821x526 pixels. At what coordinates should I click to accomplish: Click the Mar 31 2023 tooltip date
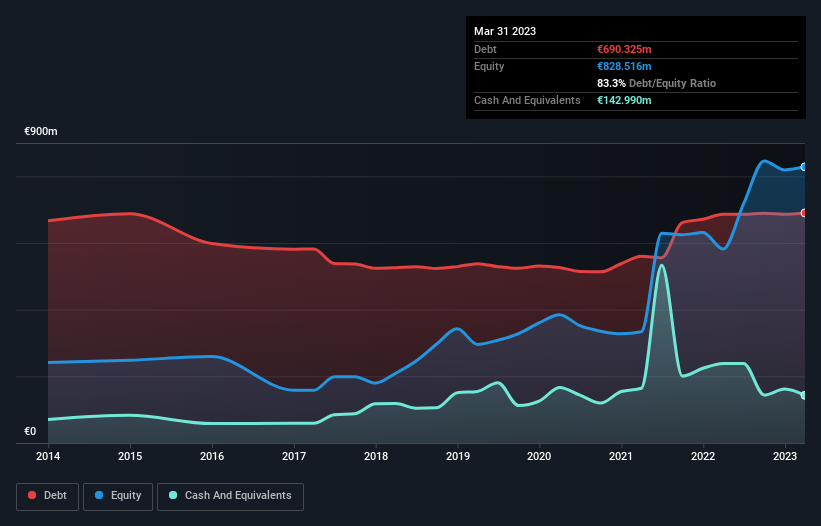(x=505, y=31)
